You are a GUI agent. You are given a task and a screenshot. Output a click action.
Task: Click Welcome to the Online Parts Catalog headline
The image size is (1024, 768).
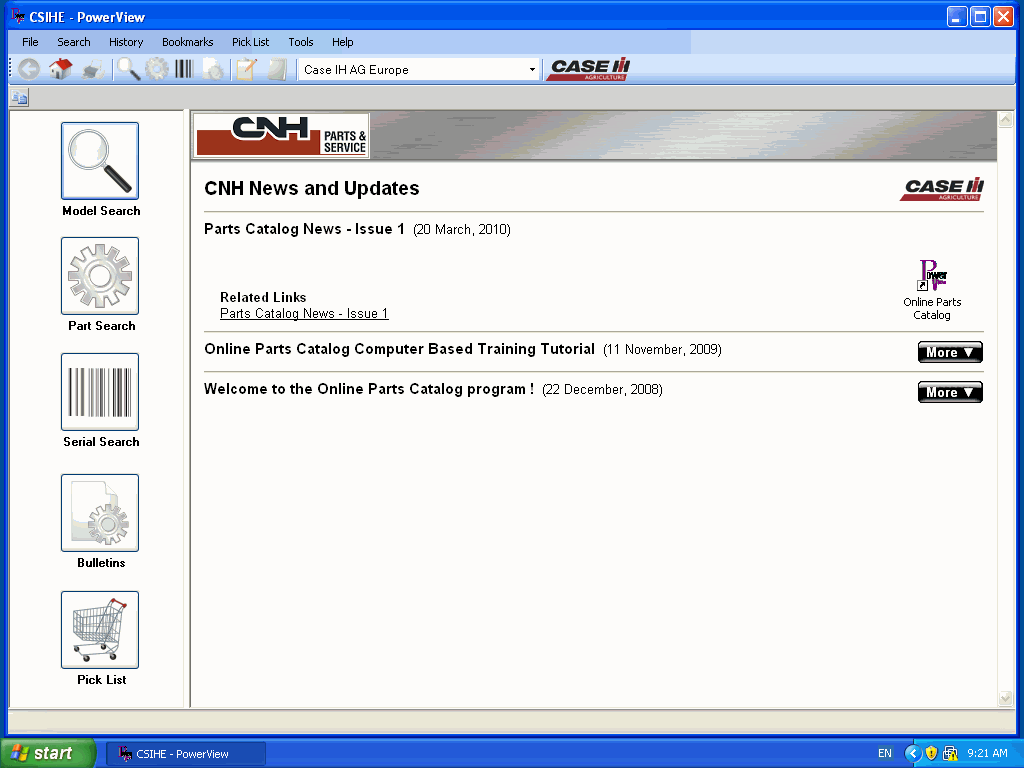pyautogui.click(x=369, y=389)
